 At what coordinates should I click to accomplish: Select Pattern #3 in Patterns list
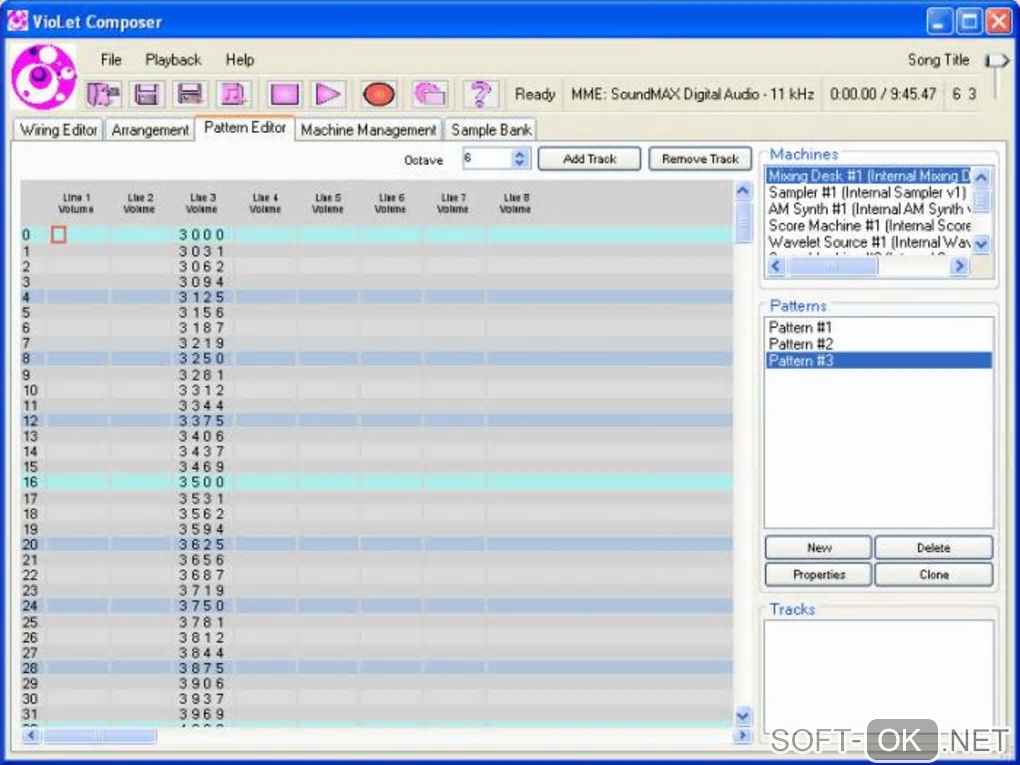(x=878, y=360)
